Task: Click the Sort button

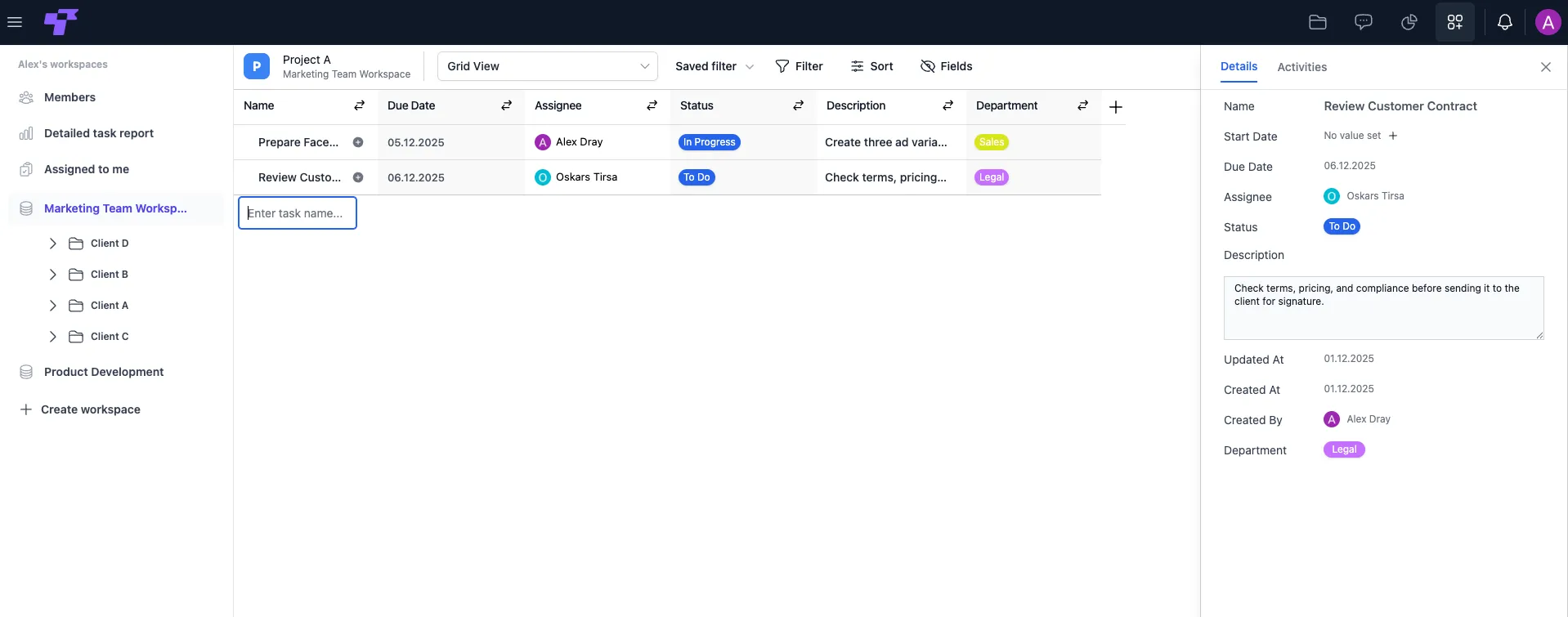Action: [871, 66]
